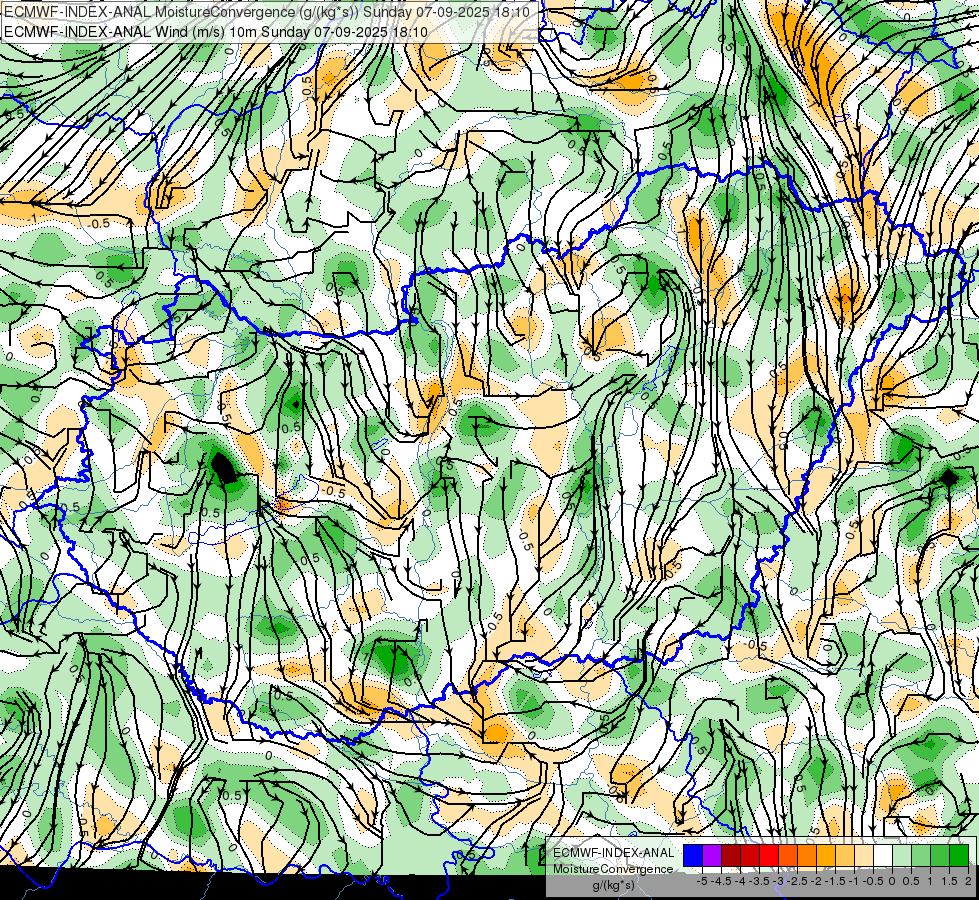Pick the medium green swatch between 1 and 1.5
The image size is (979, 900).
tap(940, 856)
